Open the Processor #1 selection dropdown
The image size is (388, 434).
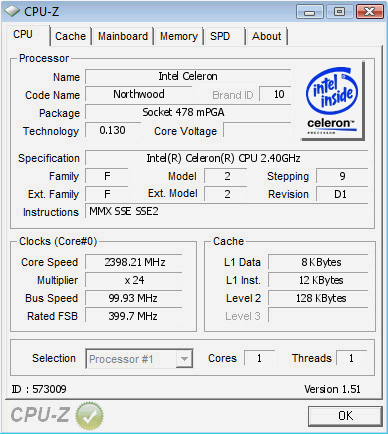139,359
